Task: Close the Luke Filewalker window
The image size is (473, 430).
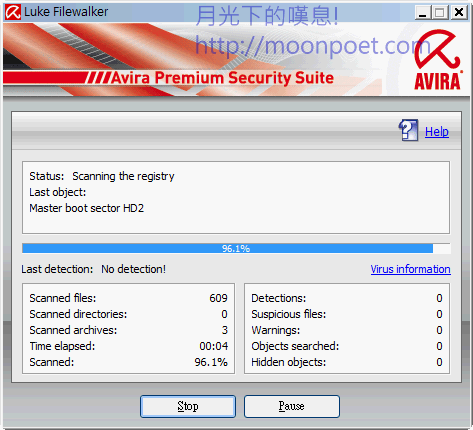Action: [459, 13]
